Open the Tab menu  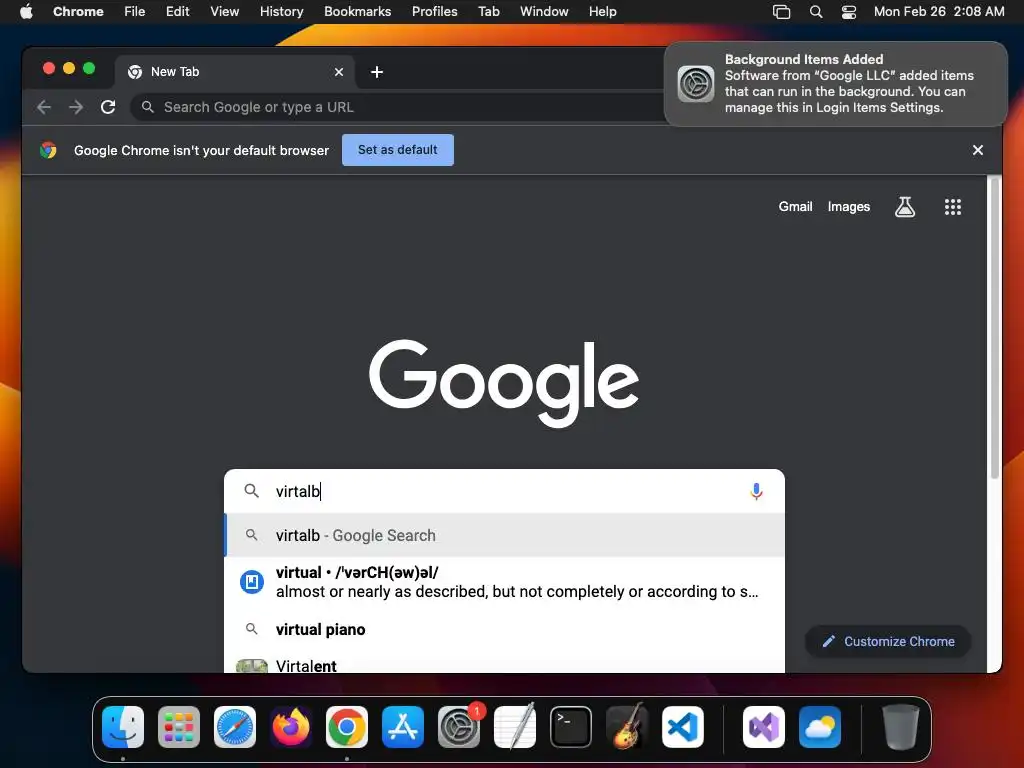point(488,12)
